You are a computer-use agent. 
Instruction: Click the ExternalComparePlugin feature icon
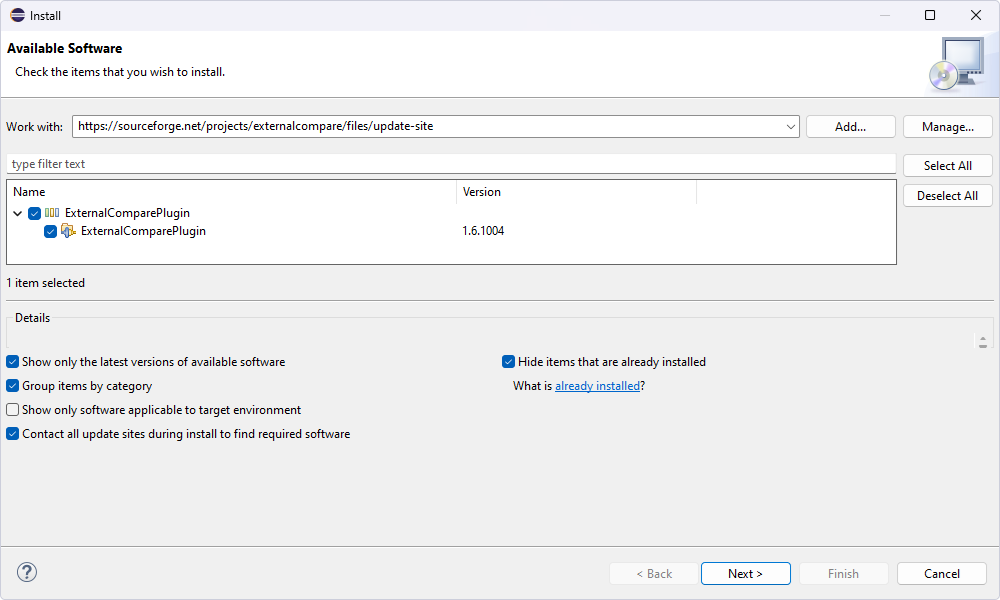68,231
